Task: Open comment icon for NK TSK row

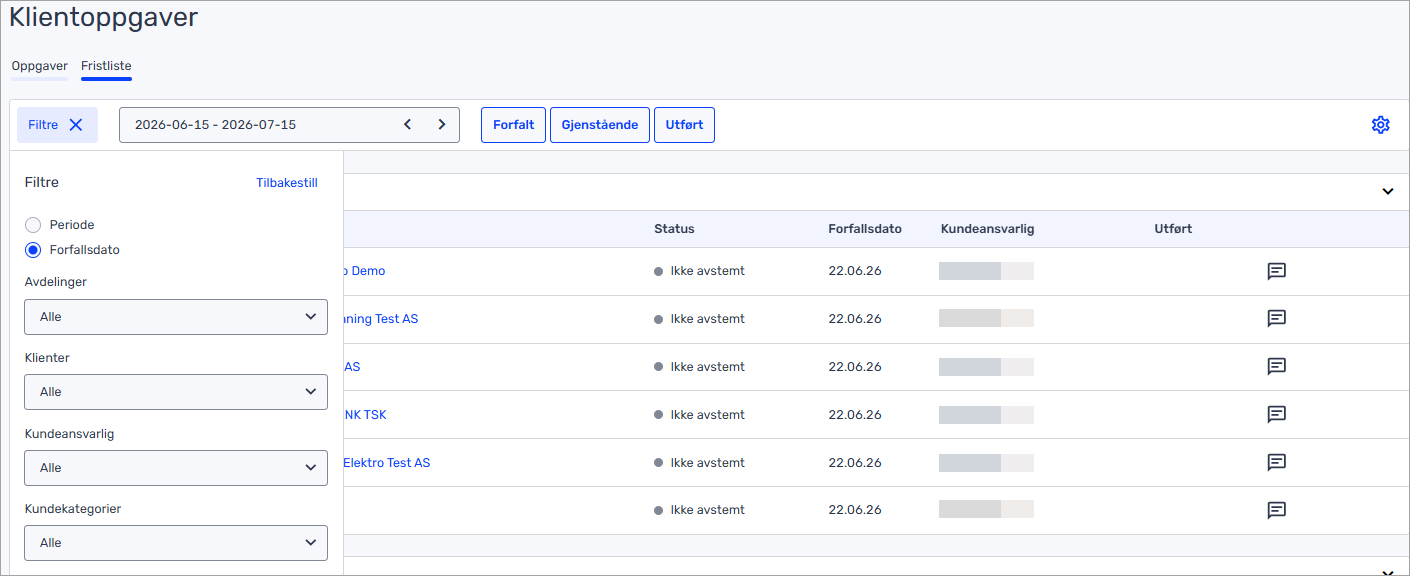Action: 1276,415
